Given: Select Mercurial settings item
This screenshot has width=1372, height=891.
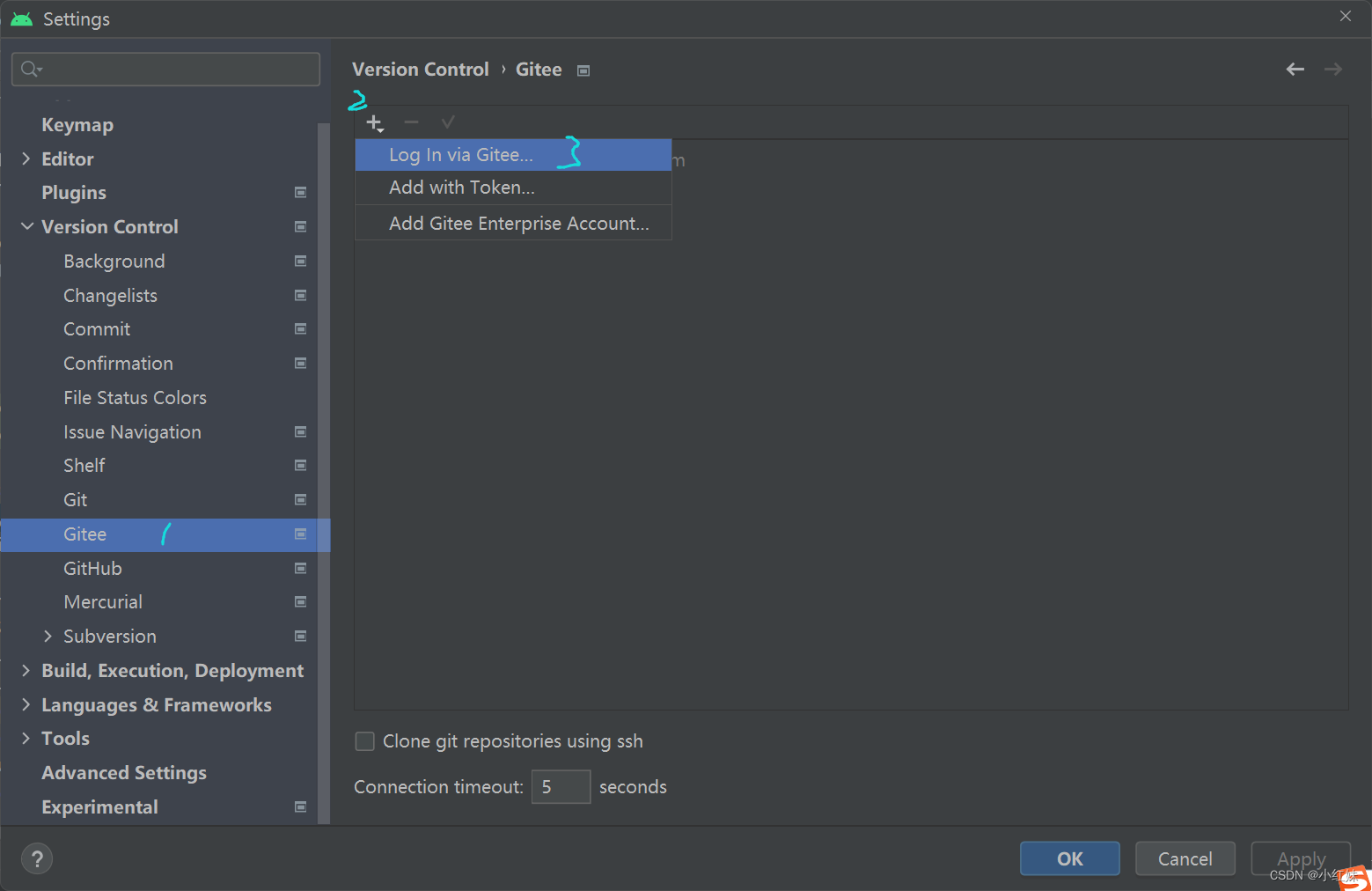Looking at the screenshot, I should point(103,601).
